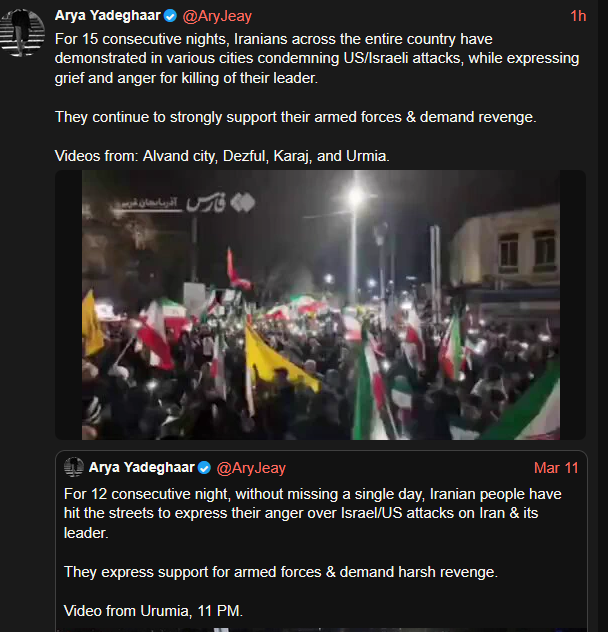Click the line 'They express support for armed forces'
Screen dimensions: 608x632
click(x=281, y=572)
